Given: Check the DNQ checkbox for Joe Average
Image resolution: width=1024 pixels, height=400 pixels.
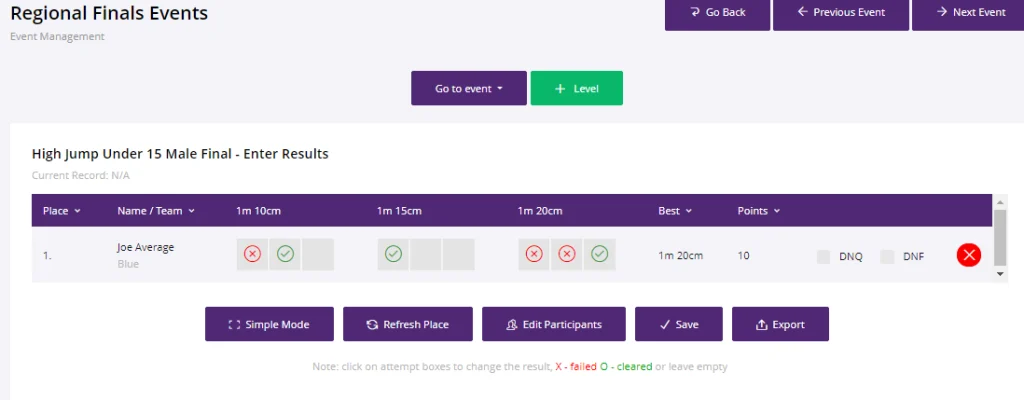Looking at the screenshot, I should [x=824, y=257].
